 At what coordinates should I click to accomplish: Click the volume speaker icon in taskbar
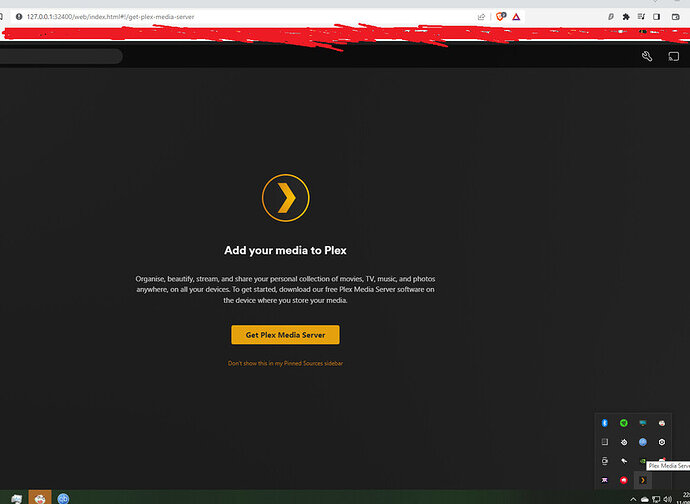668,499
